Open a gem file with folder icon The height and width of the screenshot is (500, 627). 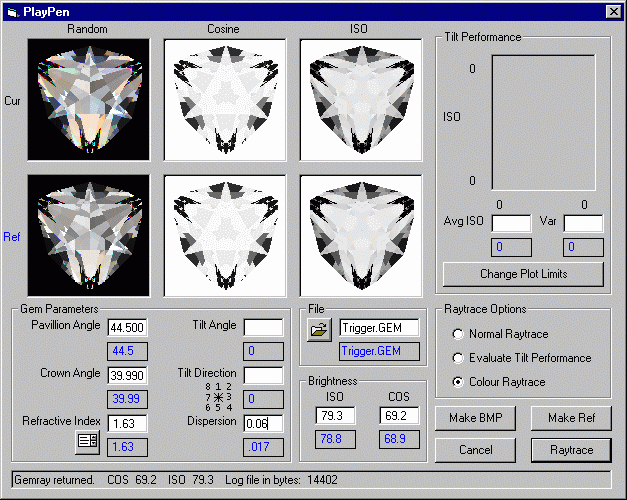(x=319, y=330)
